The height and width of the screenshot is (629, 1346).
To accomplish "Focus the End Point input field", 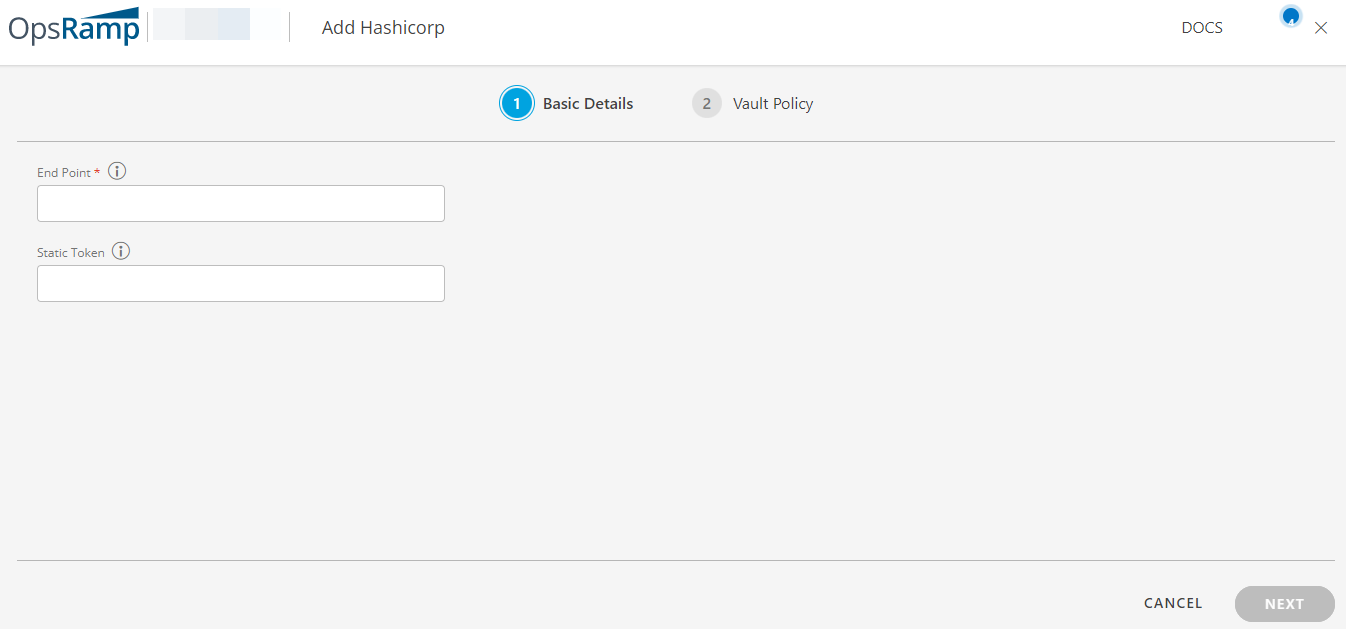I will click(241, 203).
